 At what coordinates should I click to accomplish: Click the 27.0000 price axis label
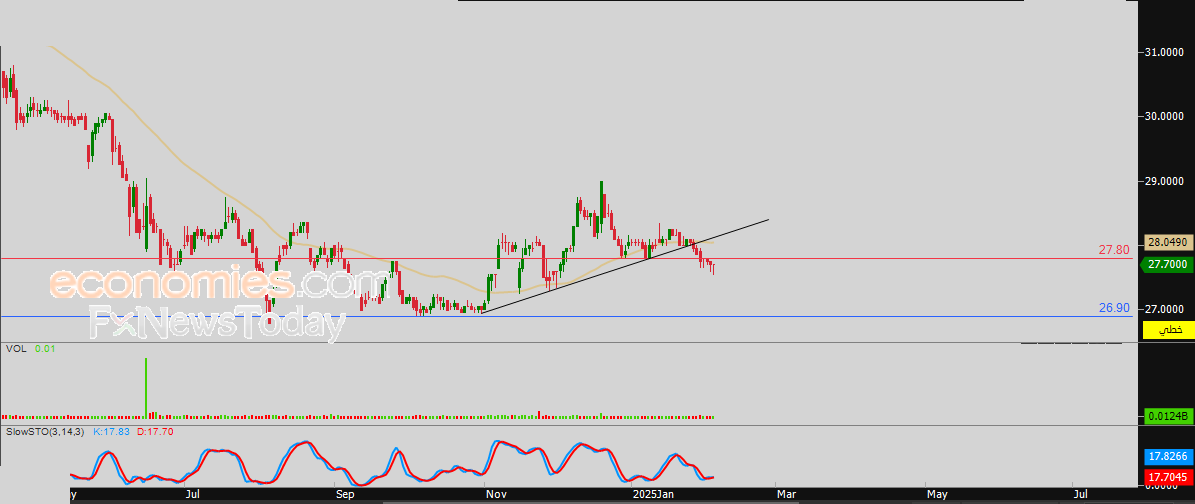1165,310
